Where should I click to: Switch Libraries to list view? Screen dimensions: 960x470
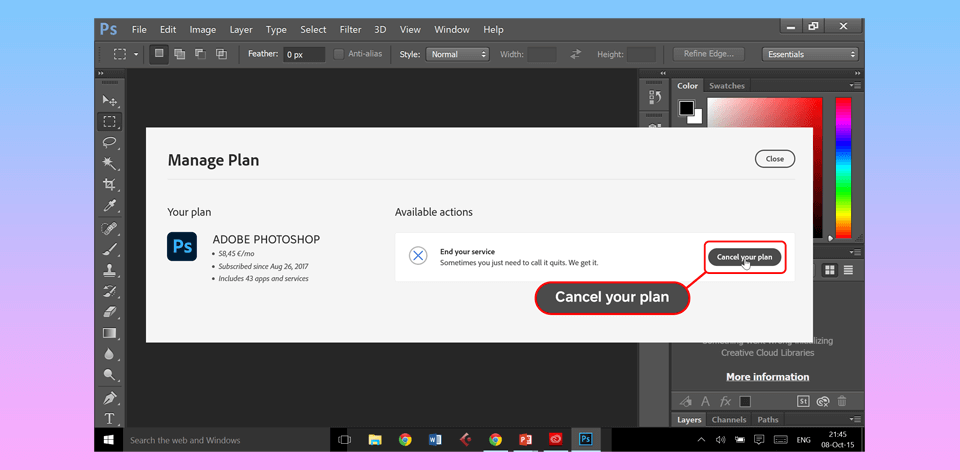(x=849, y=270)
